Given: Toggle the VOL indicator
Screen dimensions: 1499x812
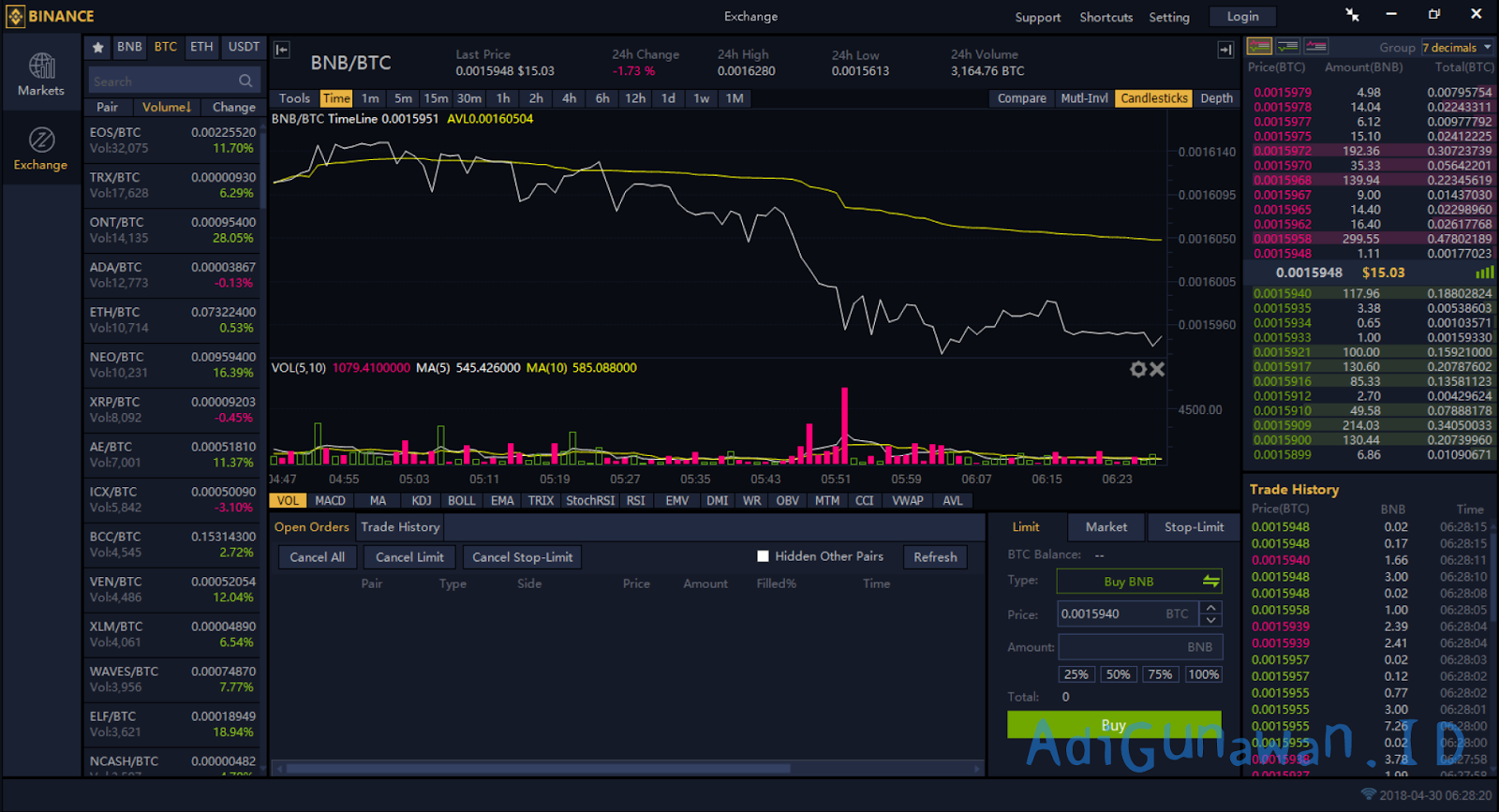Looking at the screenshot, I should coord(289,501).
